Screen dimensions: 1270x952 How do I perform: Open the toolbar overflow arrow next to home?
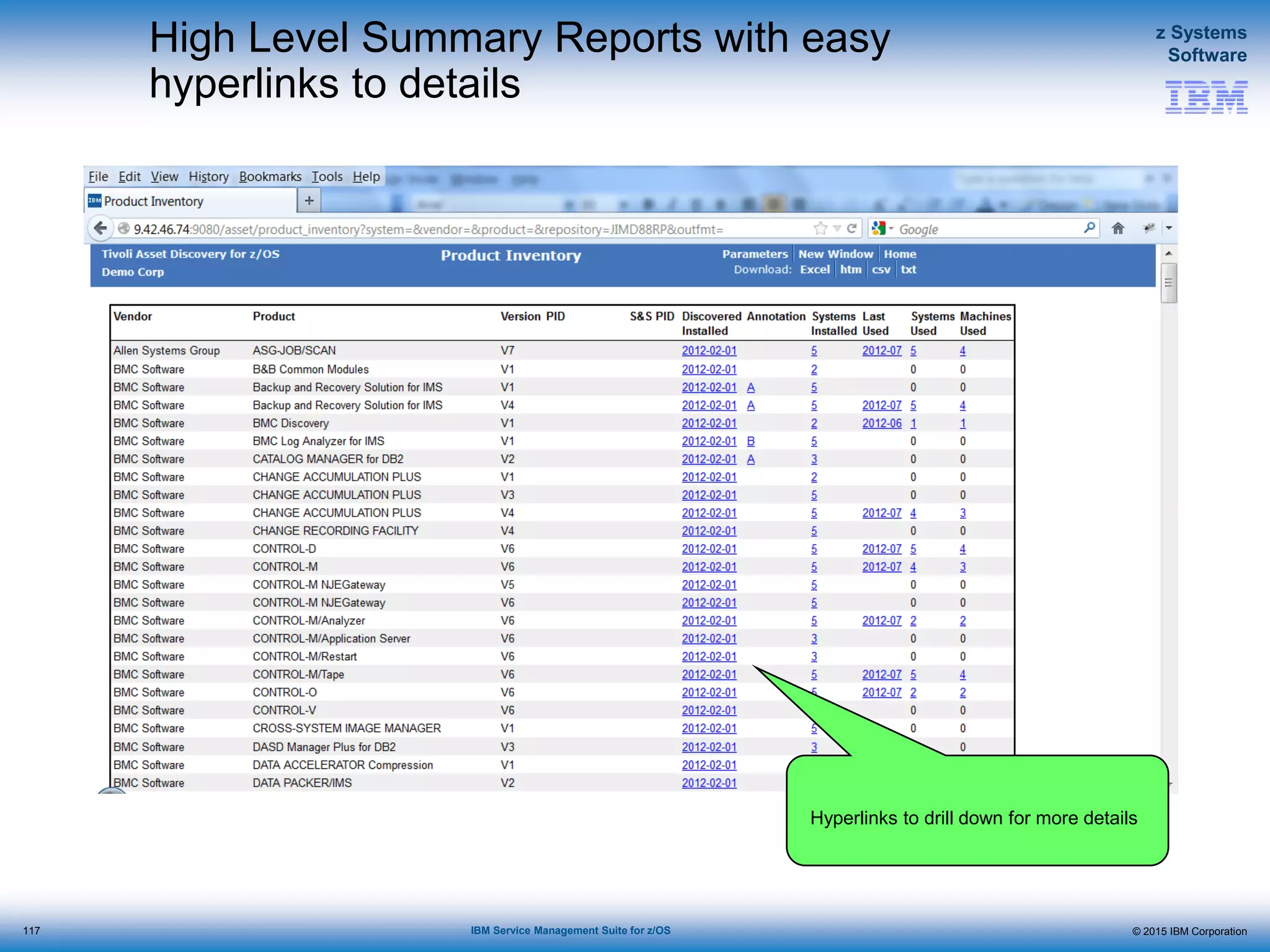(1169, 229)
